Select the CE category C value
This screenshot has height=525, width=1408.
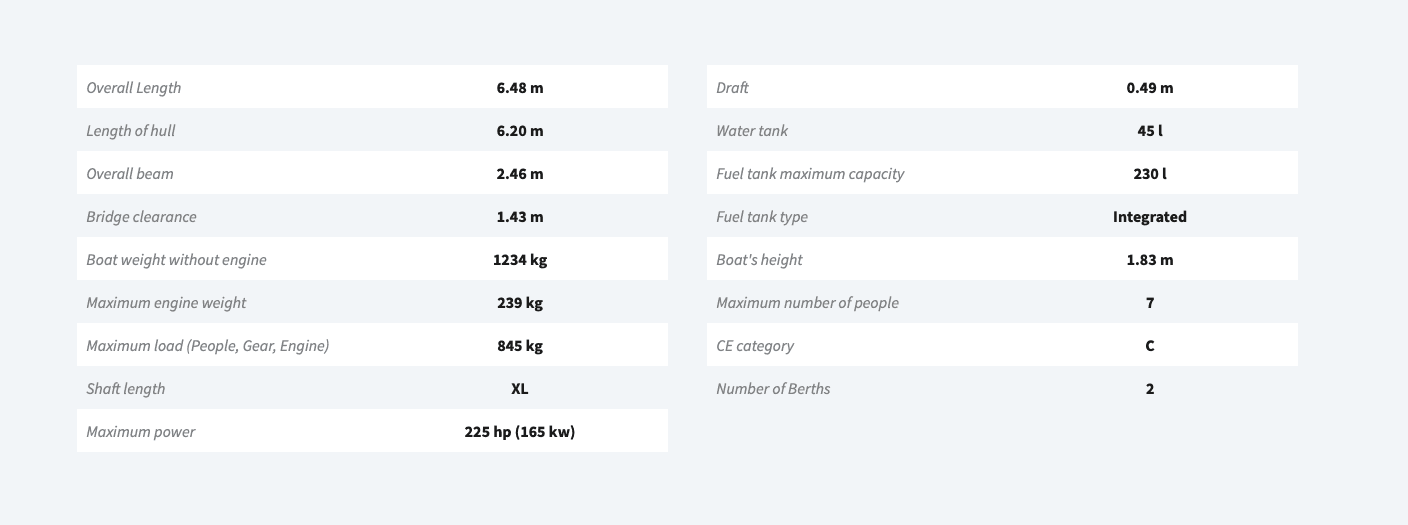1150,345
